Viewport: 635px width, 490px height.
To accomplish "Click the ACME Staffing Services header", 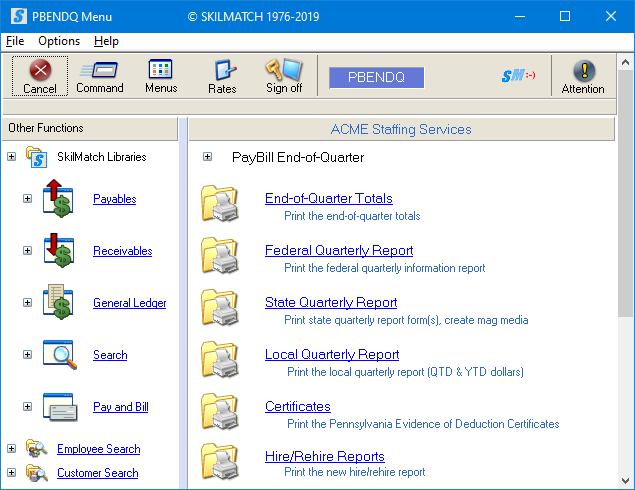I will [401, 129].
